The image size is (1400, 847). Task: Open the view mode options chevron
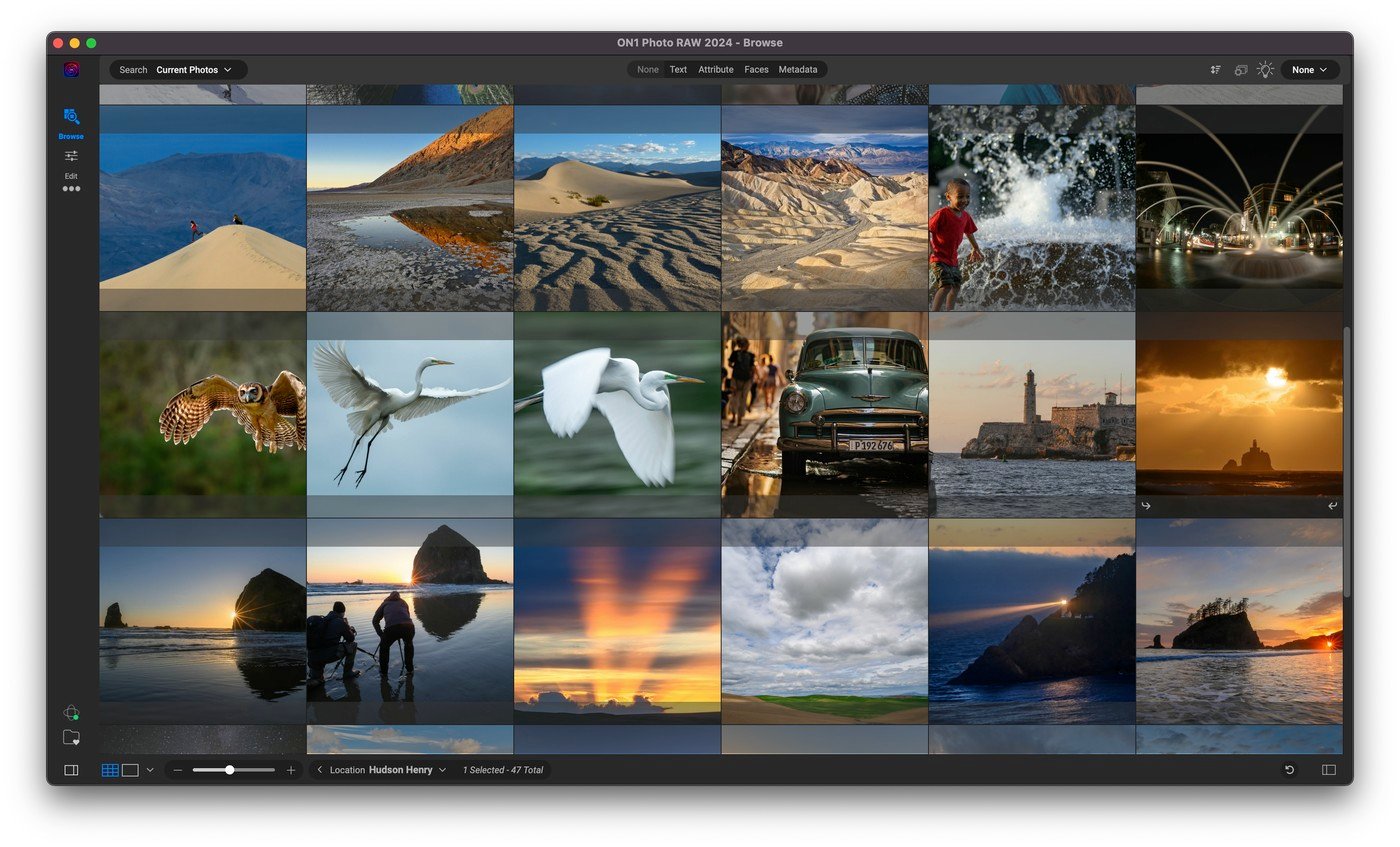150,770
